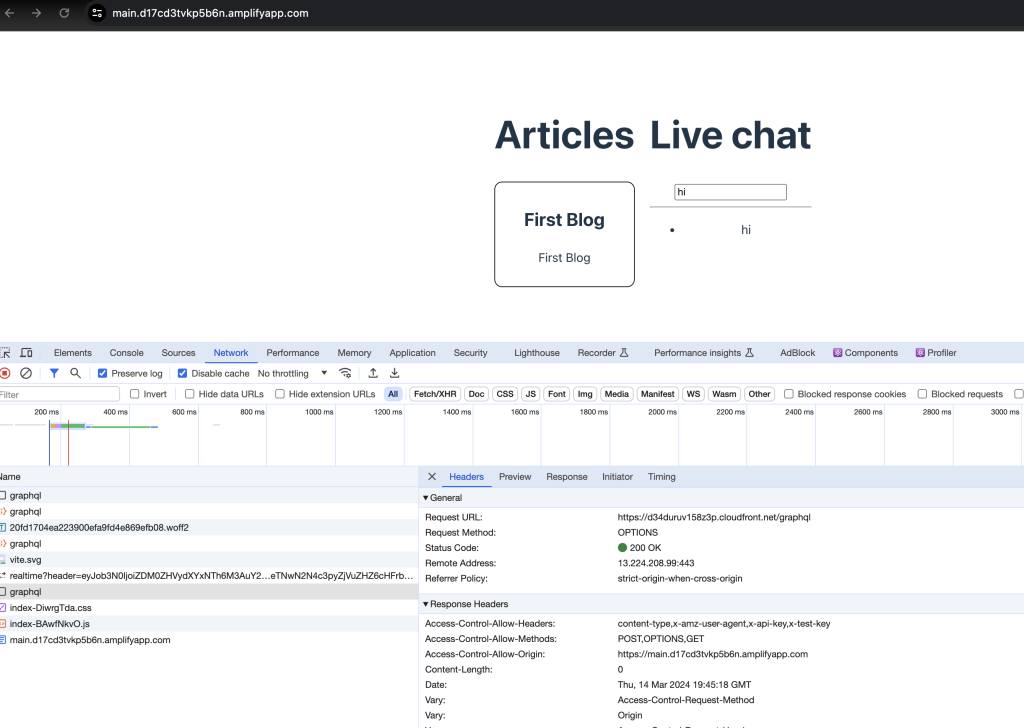Select the index-DiwrgTda.css request row
Image resolution: width=1024 pixels, height=728 pixels.
(x=209, y=608)
